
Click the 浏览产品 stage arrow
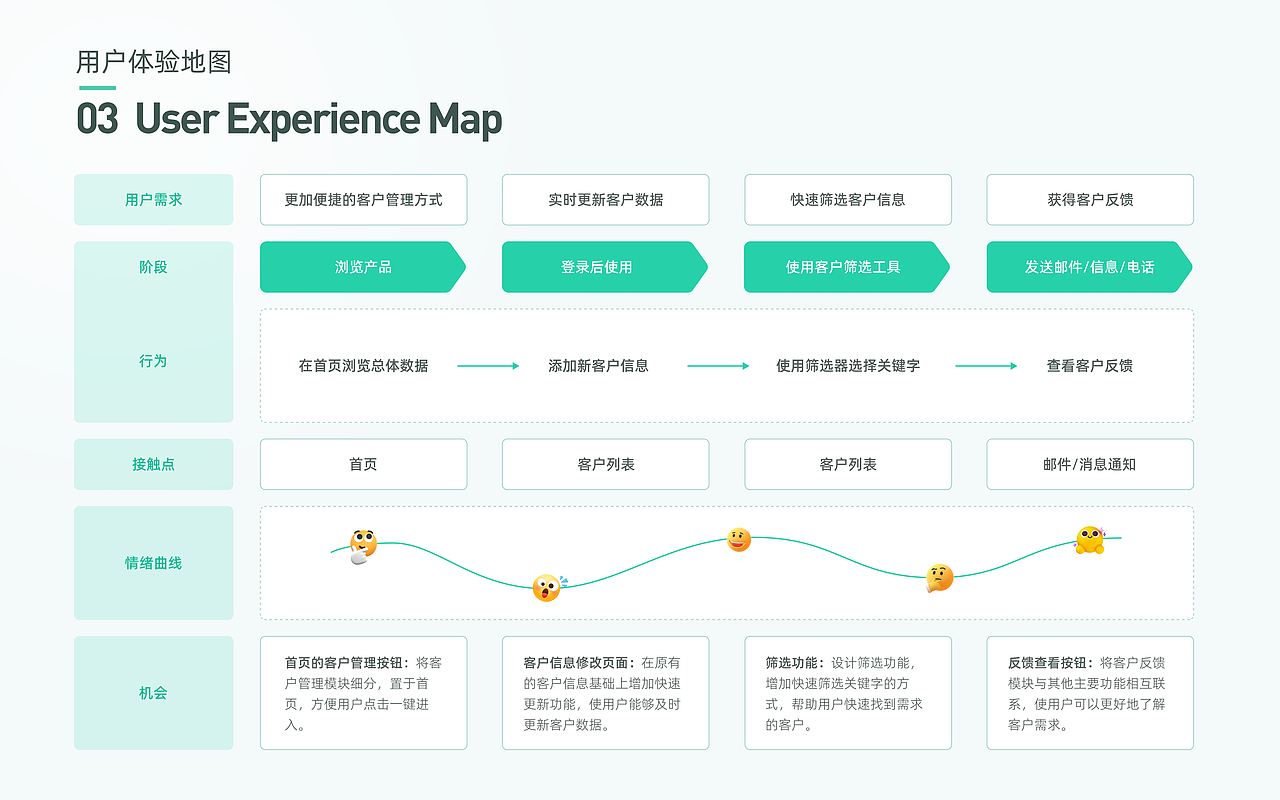coord(363,267)
